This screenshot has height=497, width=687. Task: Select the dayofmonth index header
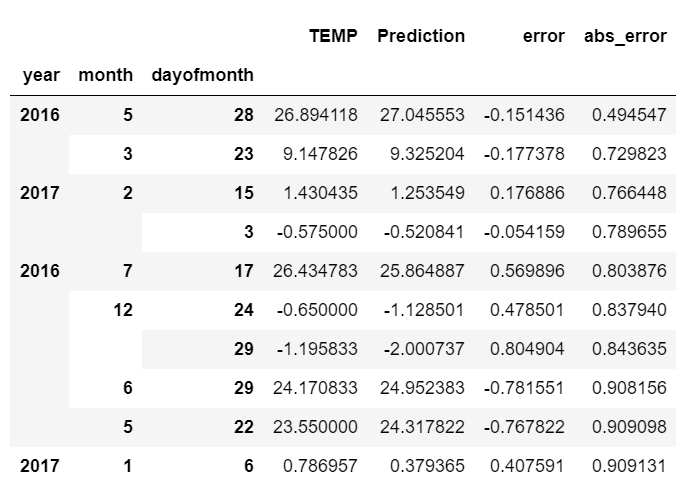coord(201,75)
